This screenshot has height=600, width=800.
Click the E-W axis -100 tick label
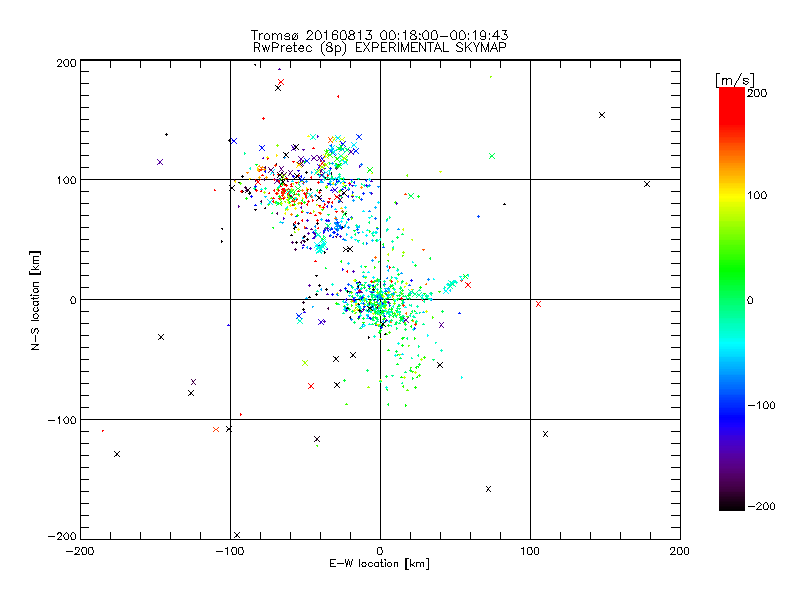coord(230,551)
